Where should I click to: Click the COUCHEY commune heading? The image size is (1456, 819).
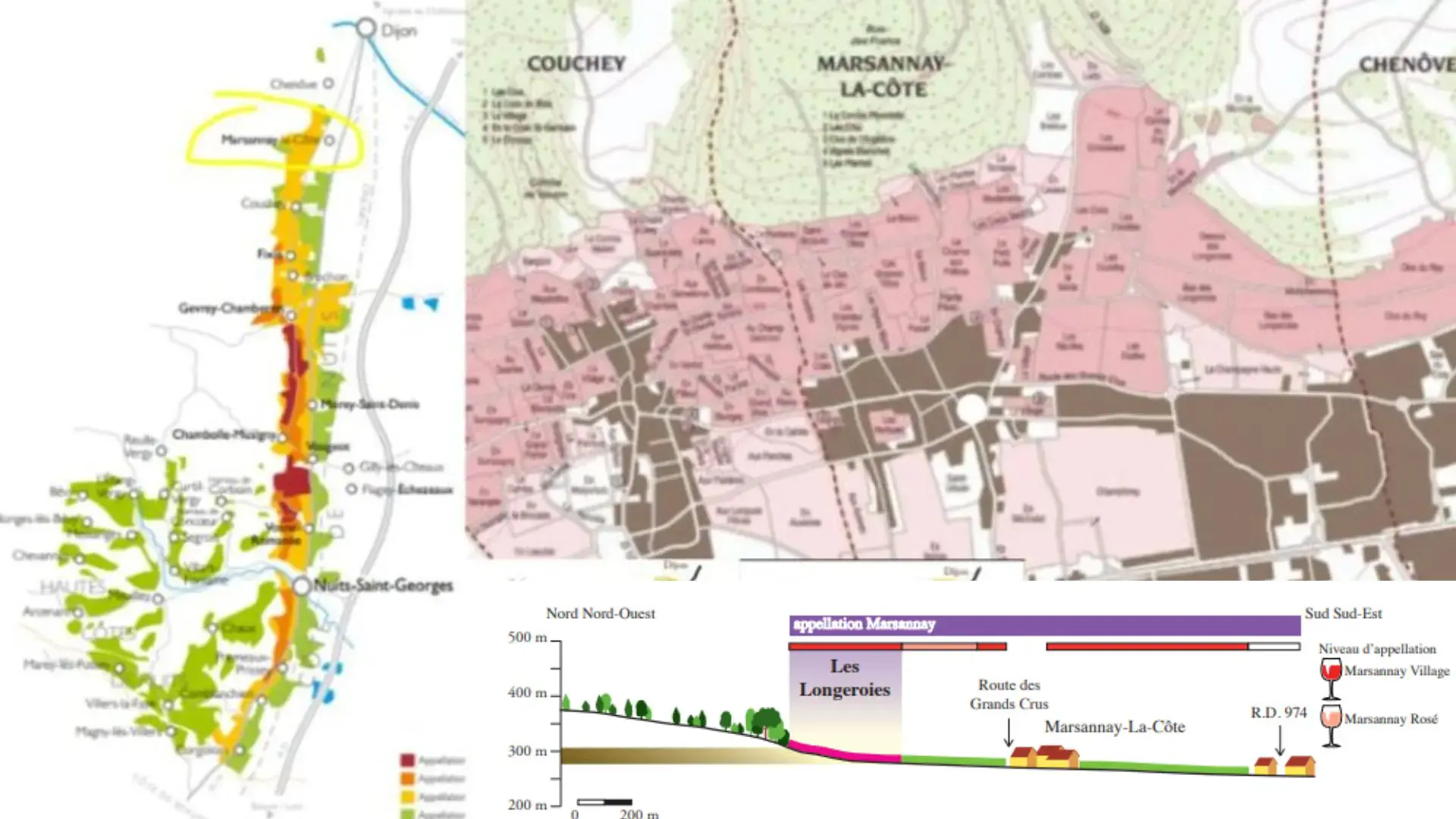(x=576, y=64)
